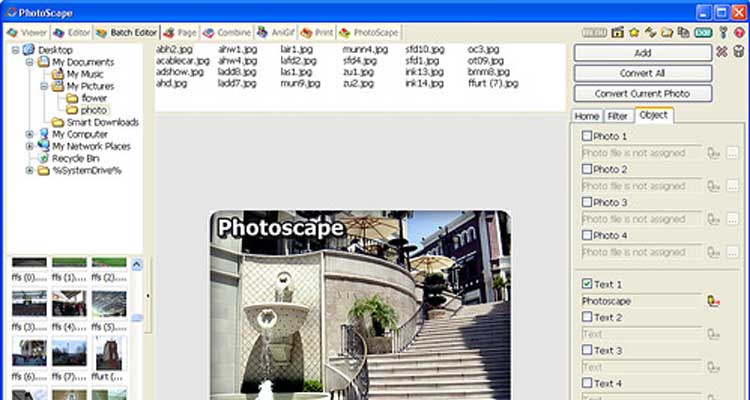Open the Print tab
Viewport: 750px width, 400px height.
[x=317, y=33]
